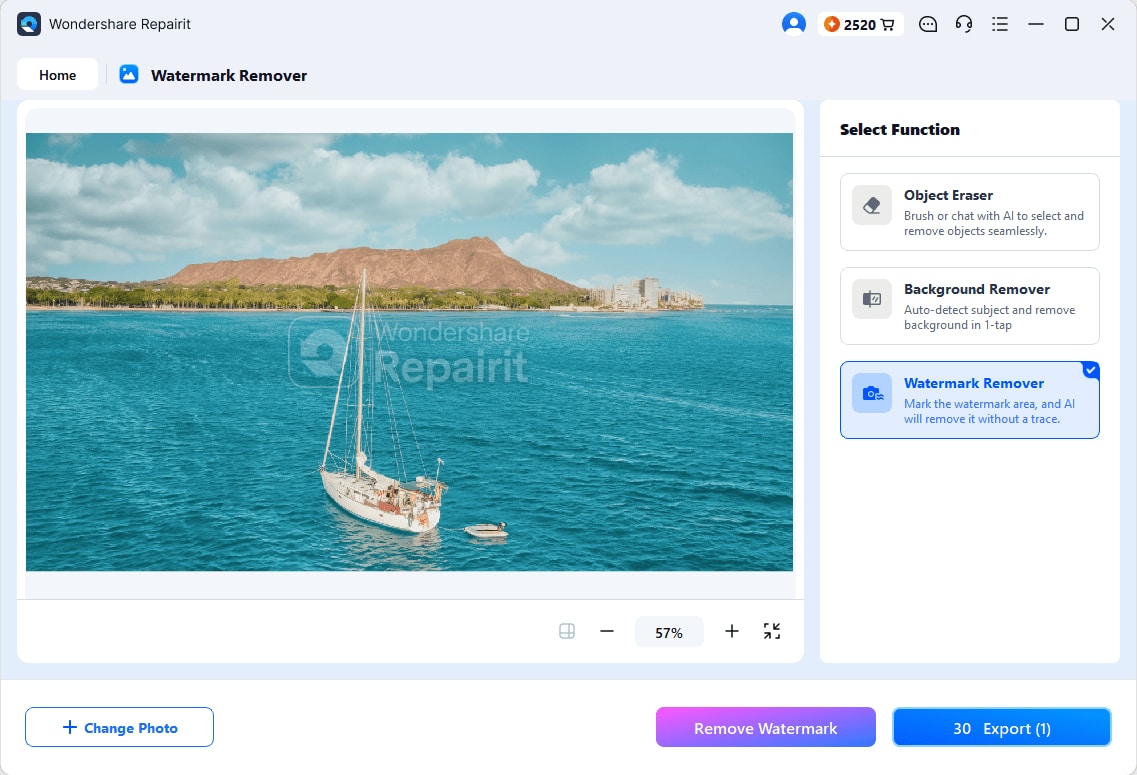Close the Wondershare Repairit window
The height and width of the screenshot is (775, 1137).
pos(1107,24)
